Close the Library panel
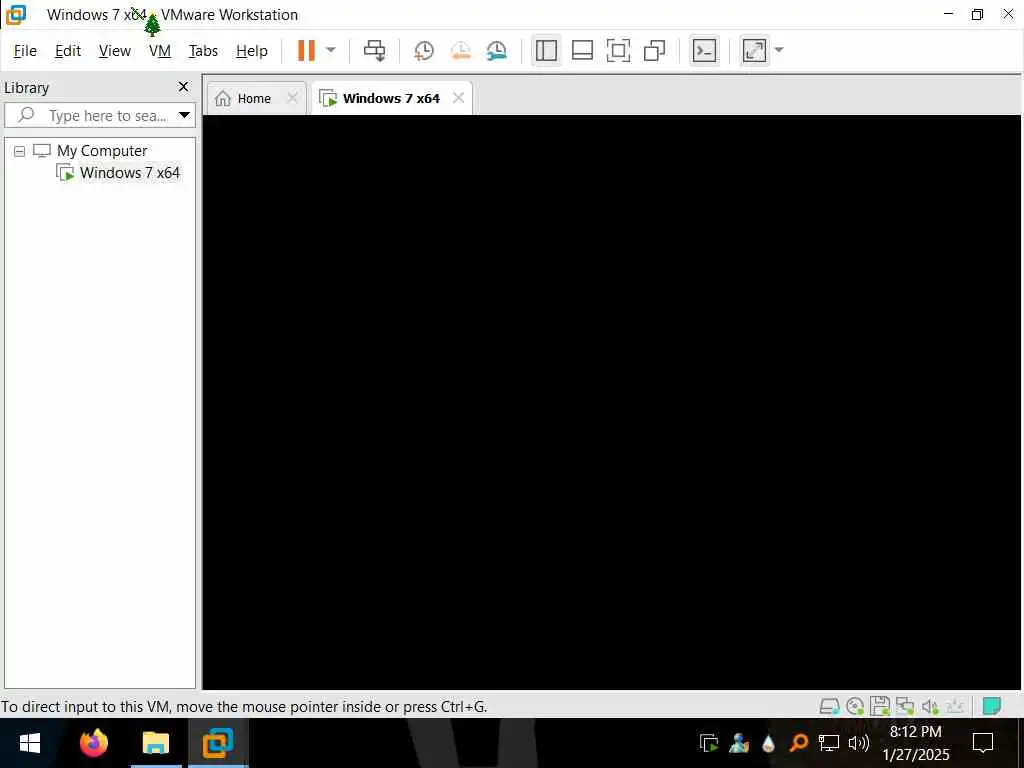Viewport: 1024px width, 768px height. click(184, 87)
